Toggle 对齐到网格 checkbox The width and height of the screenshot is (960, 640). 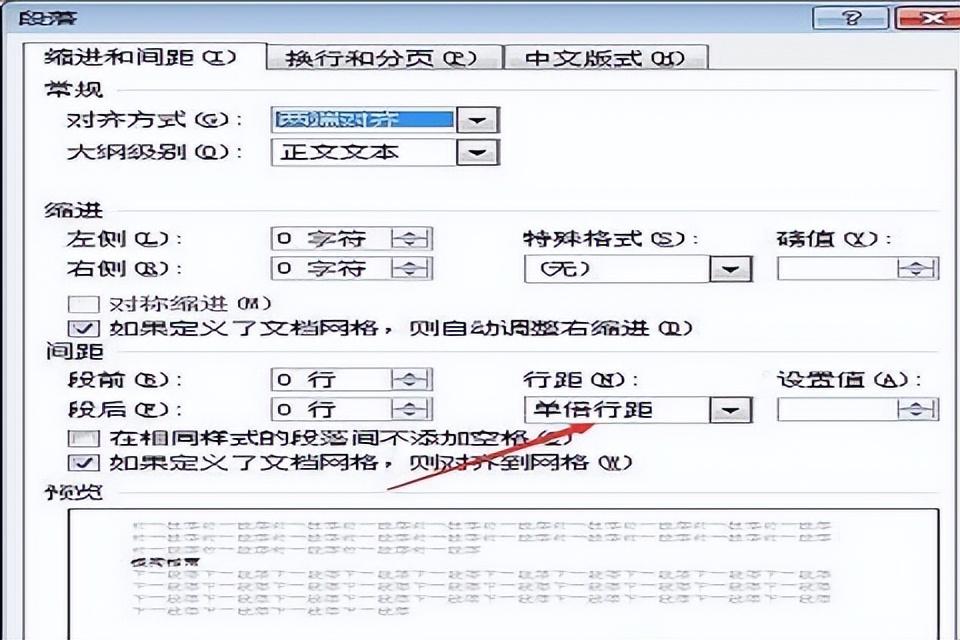click(x=83, y=462)
